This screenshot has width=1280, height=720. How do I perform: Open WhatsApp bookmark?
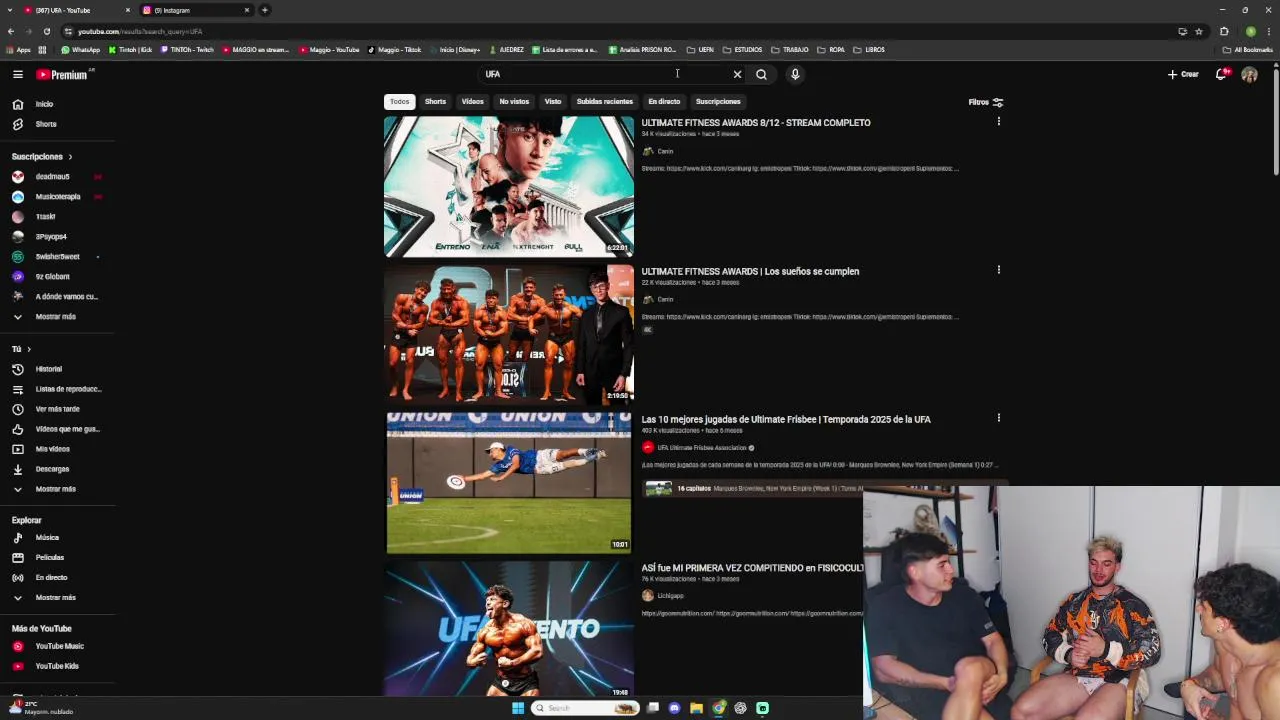pyautogui.click(x=80, y=49)
